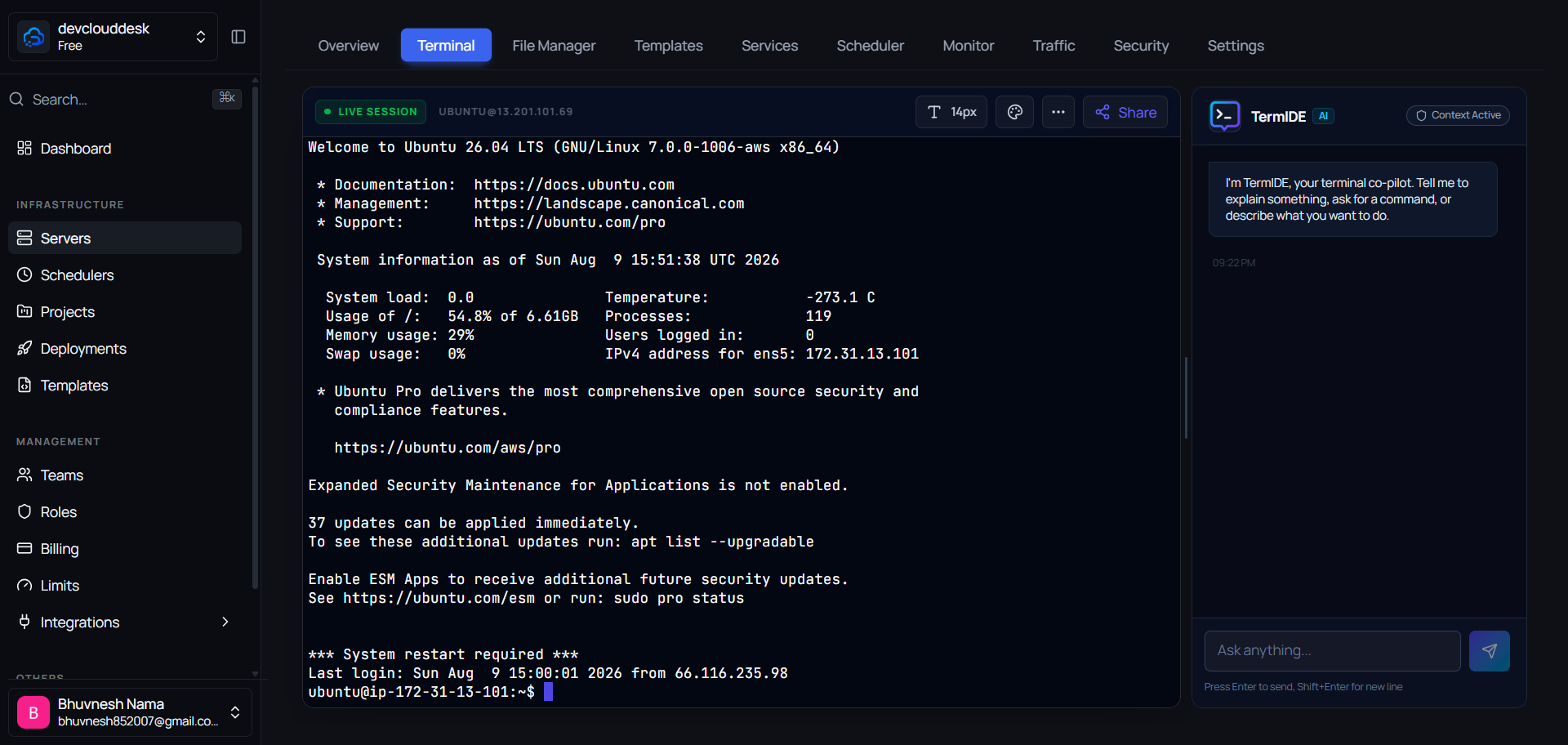1568x745 pixels.
Task: Click the terminal prompt cursor
Action: [549, 692]
